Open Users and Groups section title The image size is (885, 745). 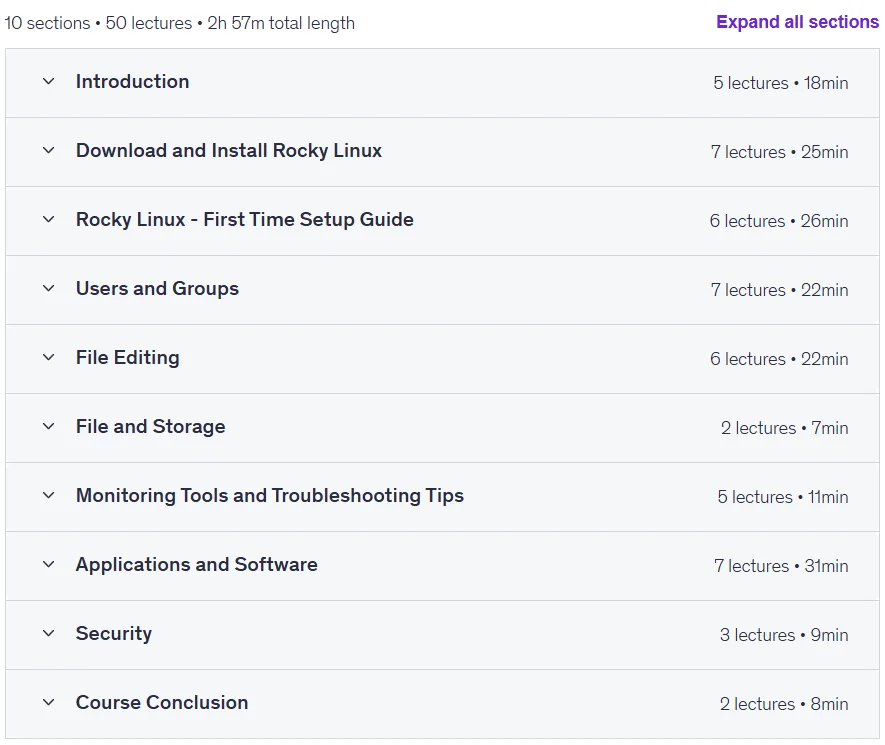point(157,288)
